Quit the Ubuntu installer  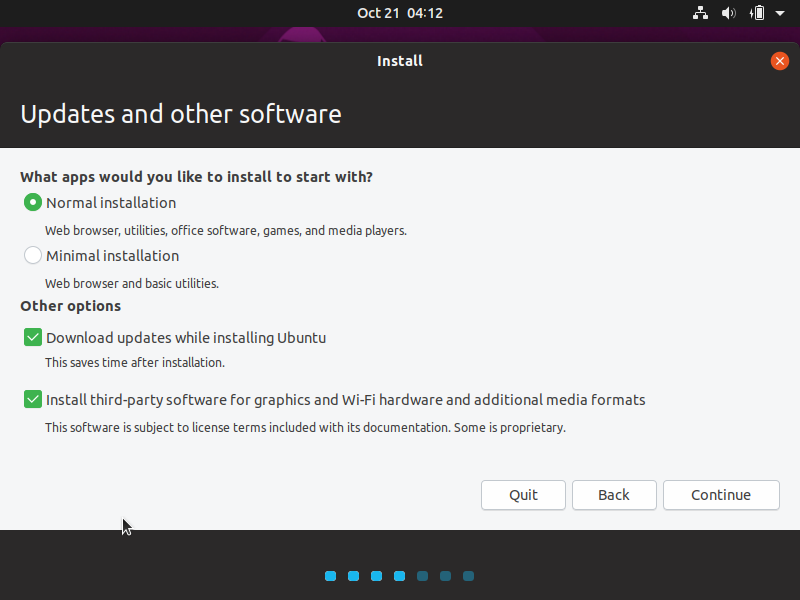523,495
